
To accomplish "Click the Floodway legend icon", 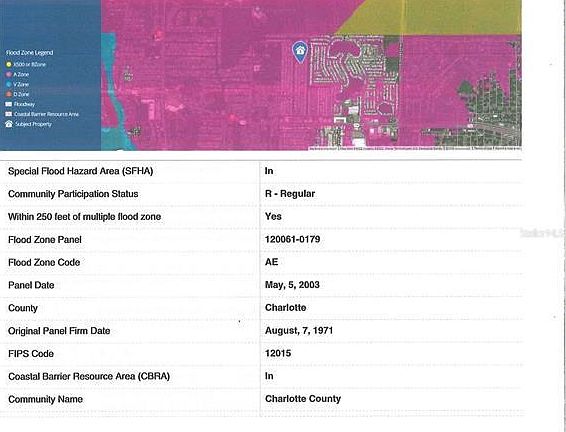I will [9, 104].
